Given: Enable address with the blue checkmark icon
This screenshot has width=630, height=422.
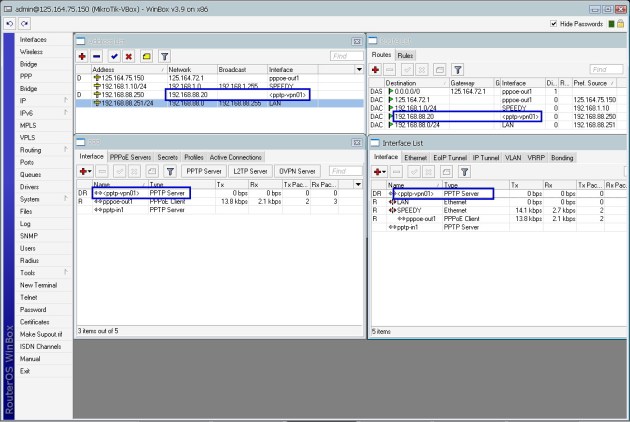Looking at the screenshot, I should click(x=114, y=56).
